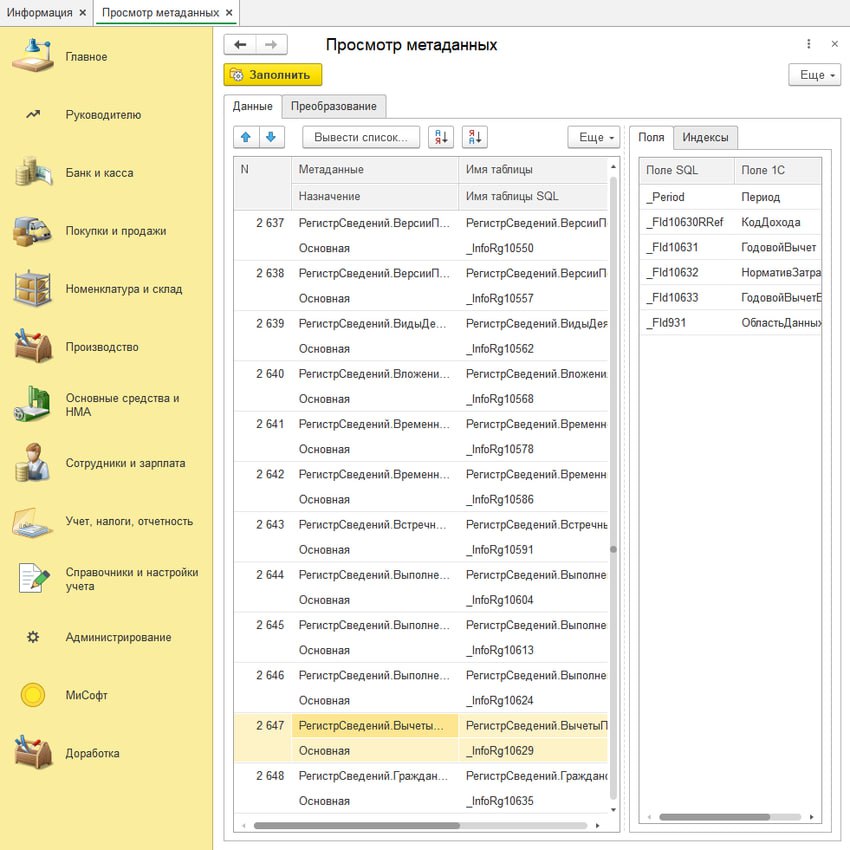Viewport: 850px width, 850px height.
Task: Click the metadata table horizontal scrollbar
Action: point(355,826)
